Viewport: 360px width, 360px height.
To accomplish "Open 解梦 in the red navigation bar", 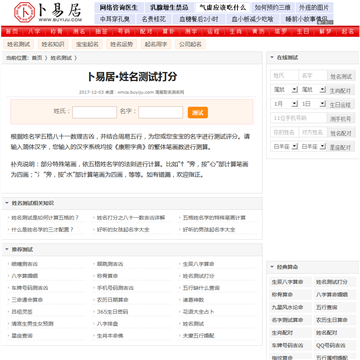I will pos(325,32).
